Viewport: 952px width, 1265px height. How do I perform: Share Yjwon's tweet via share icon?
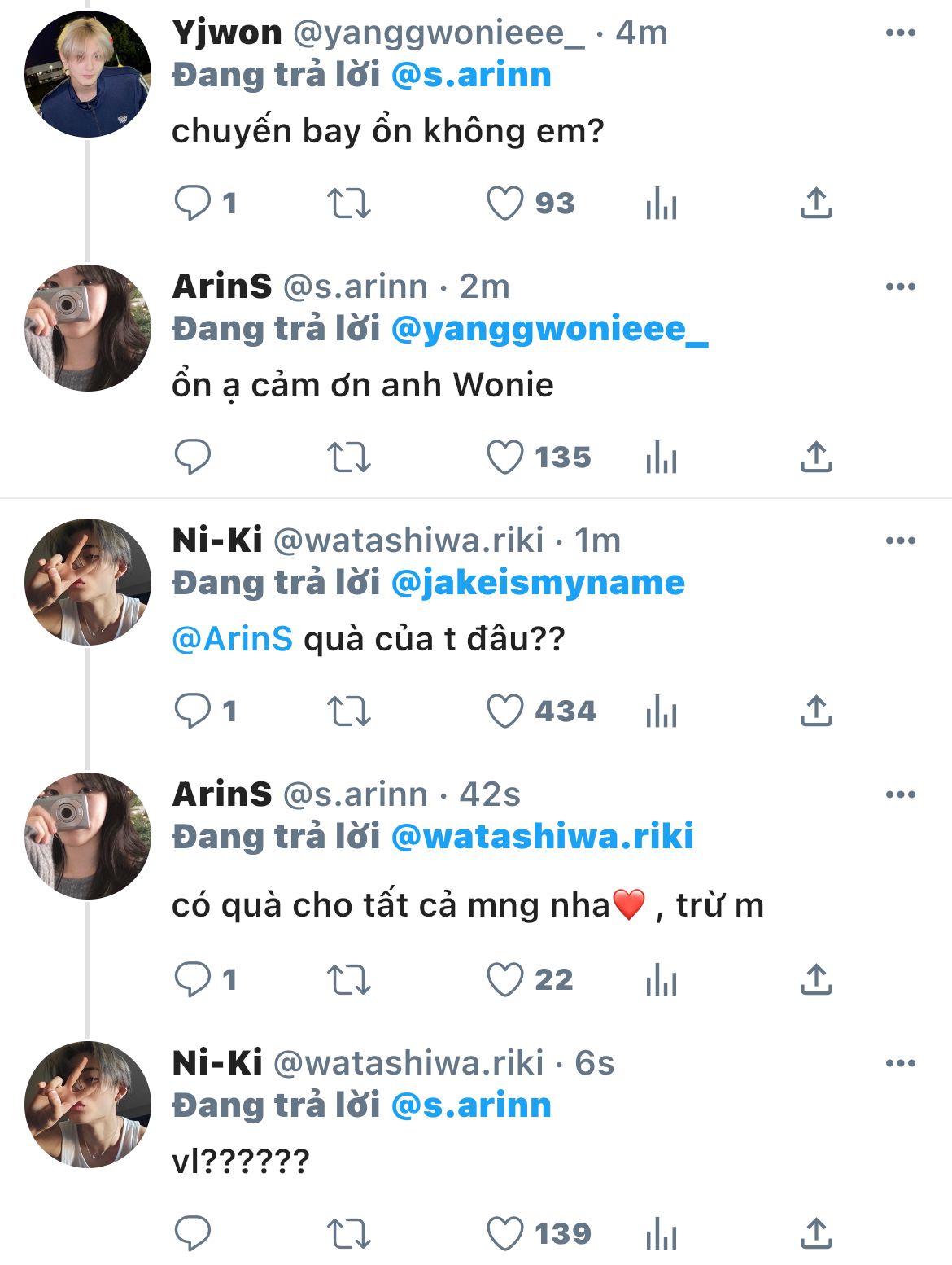[x=816, y=204]
